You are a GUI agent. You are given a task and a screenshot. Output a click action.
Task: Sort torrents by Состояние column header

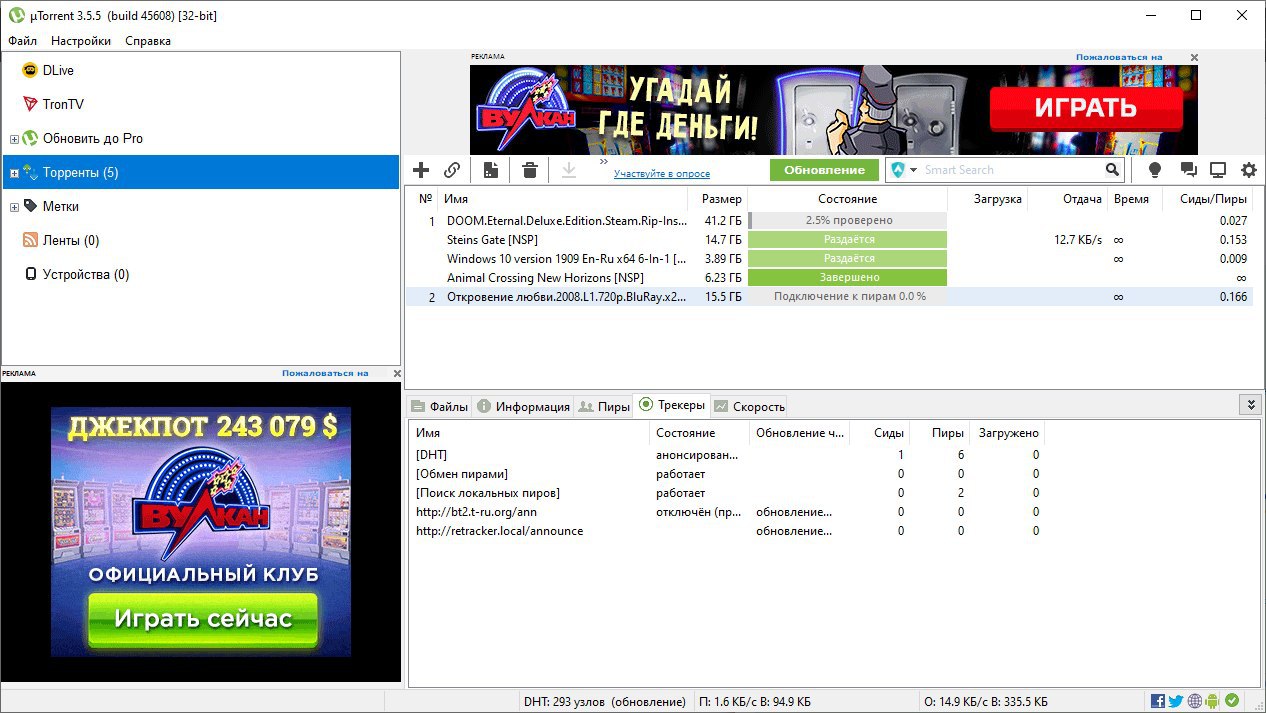click(847, 199)
